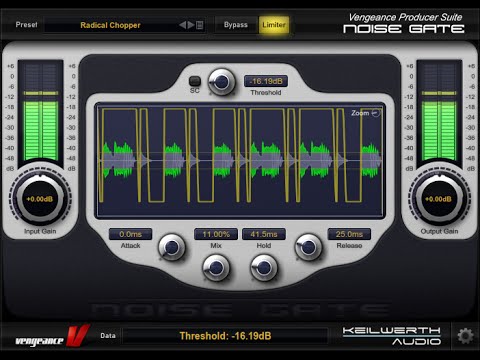Select the 25.0ms Release value field
The width and height of the screenshot is (480, 360).
[349, 234]
